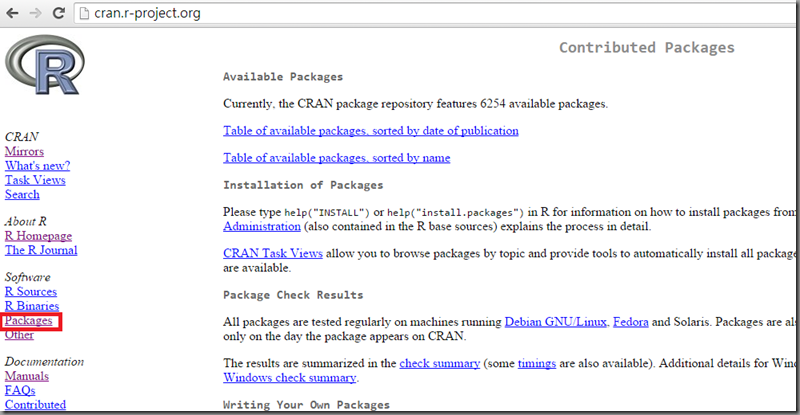Open the Manuals documentation link
800x415 pixels.
coord(26,377)
